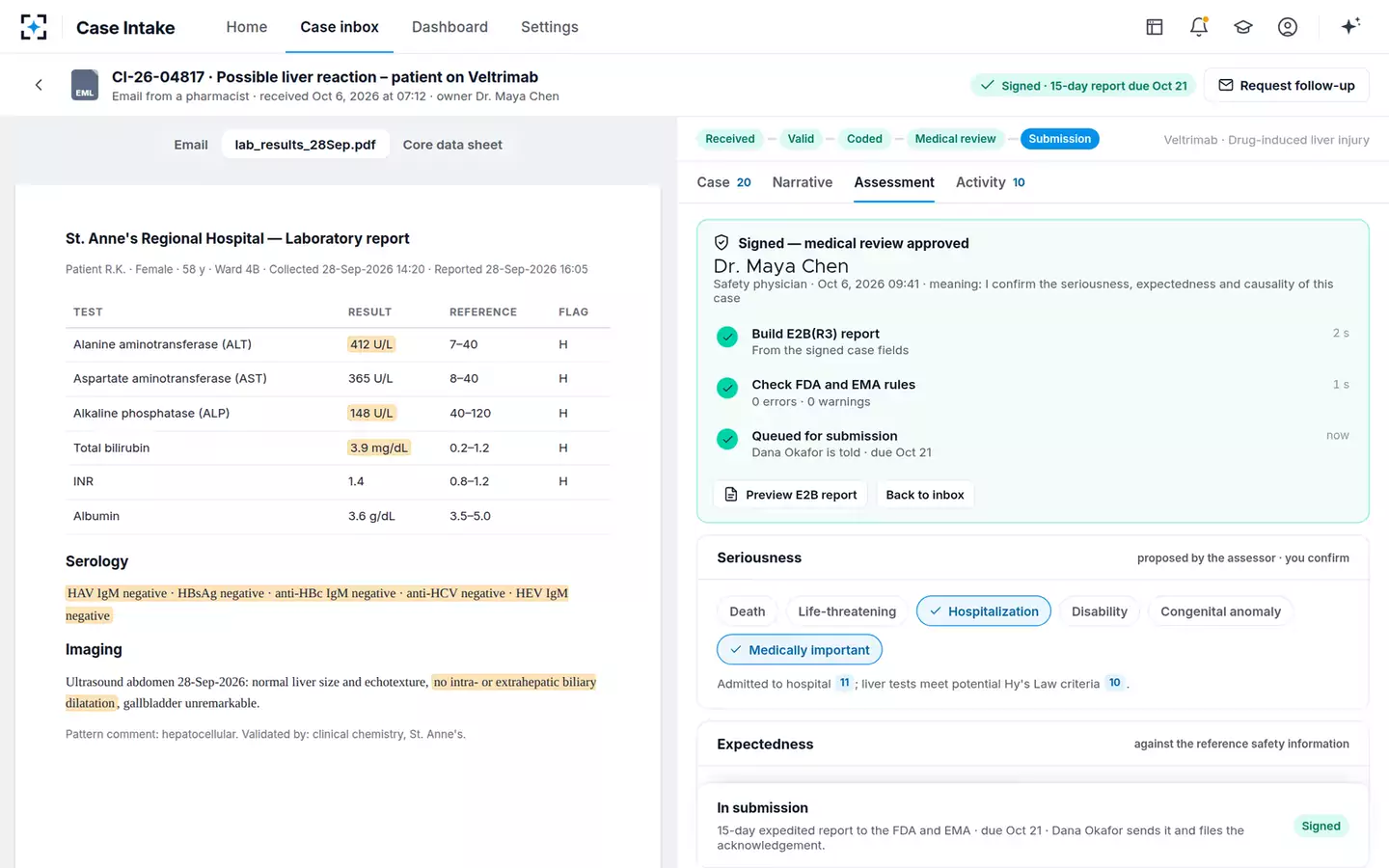This screenshot has height=868, width=1389.
Task: Switch to the Narrative tab
Action: click(x=803, y=182)
